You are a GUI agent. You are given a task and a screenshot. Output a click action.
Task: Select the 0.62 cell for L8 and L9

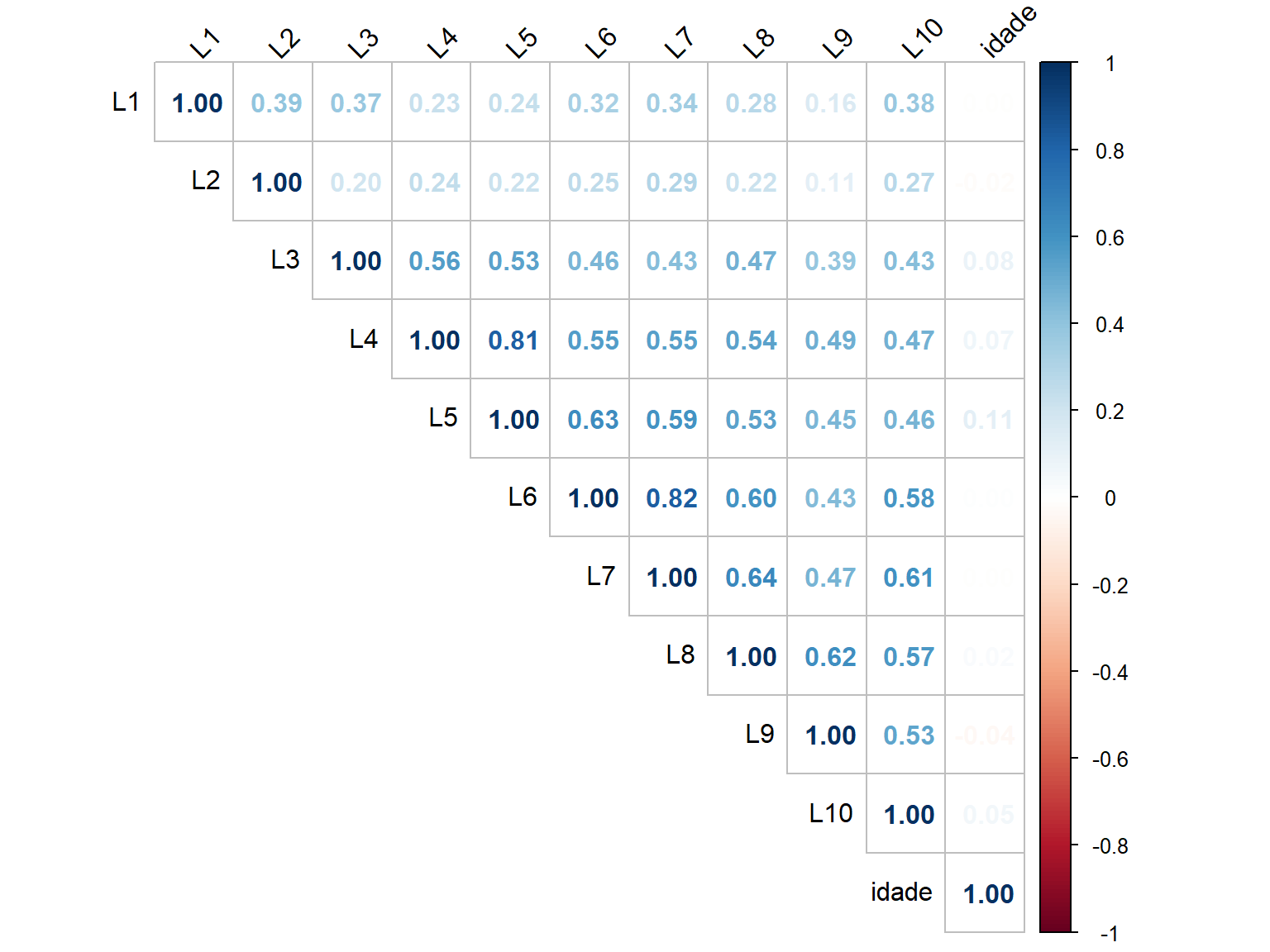(x=830, y=657)
